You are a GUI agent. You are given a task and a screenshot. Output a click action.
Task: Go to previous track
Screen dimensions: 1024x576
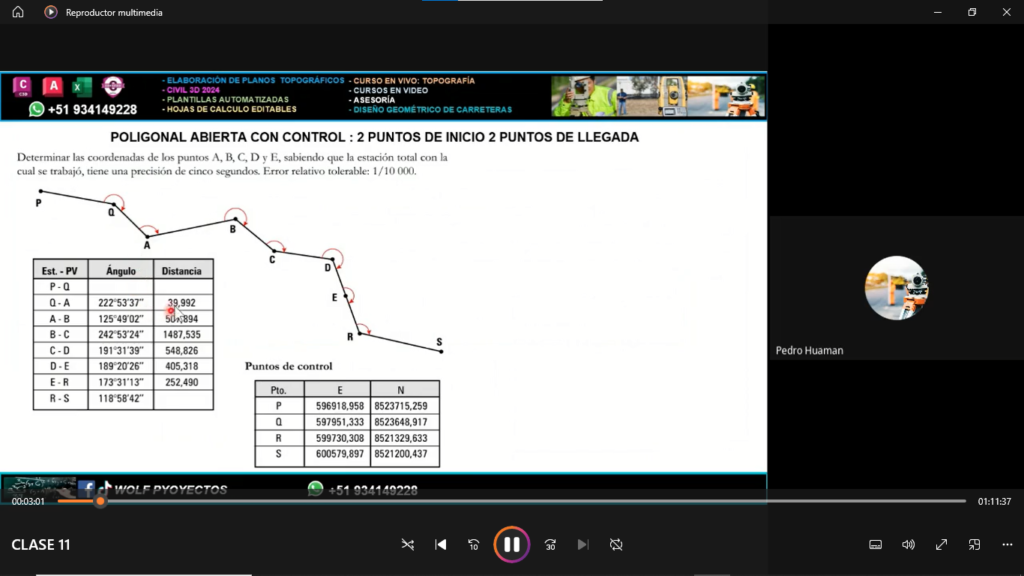440,544
